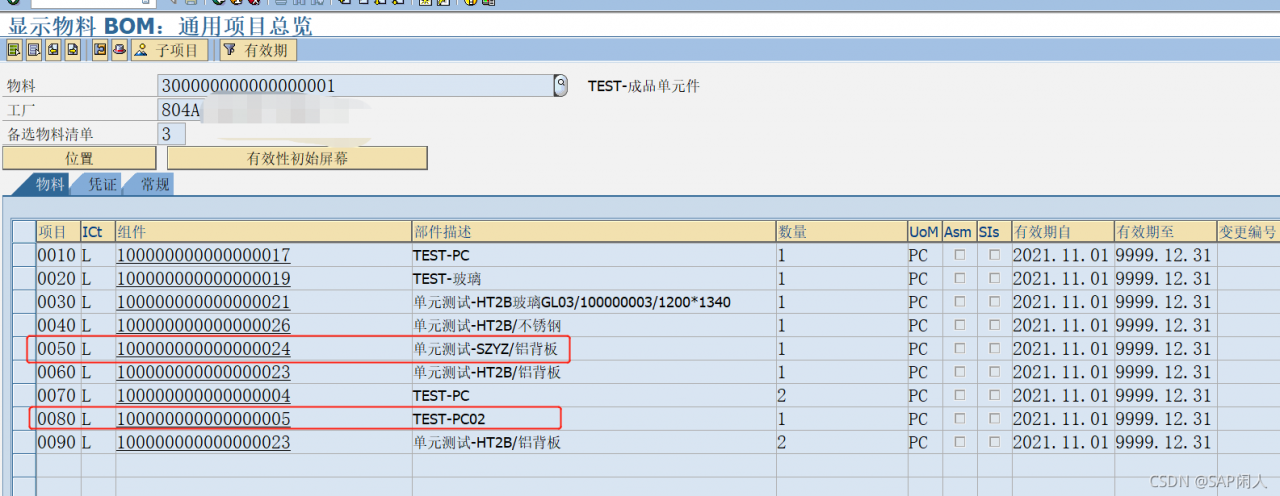Click description TEST-玻璃
1280x496 pixels.
tap(447, 279)
